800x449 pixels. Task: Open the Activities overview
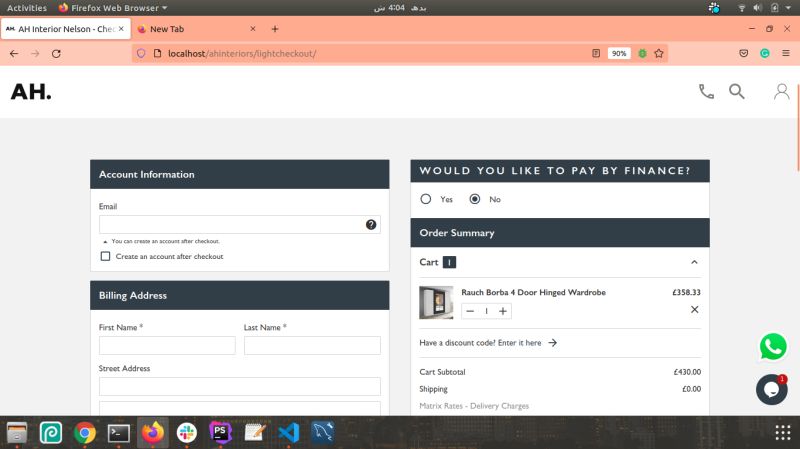point(27,8)
